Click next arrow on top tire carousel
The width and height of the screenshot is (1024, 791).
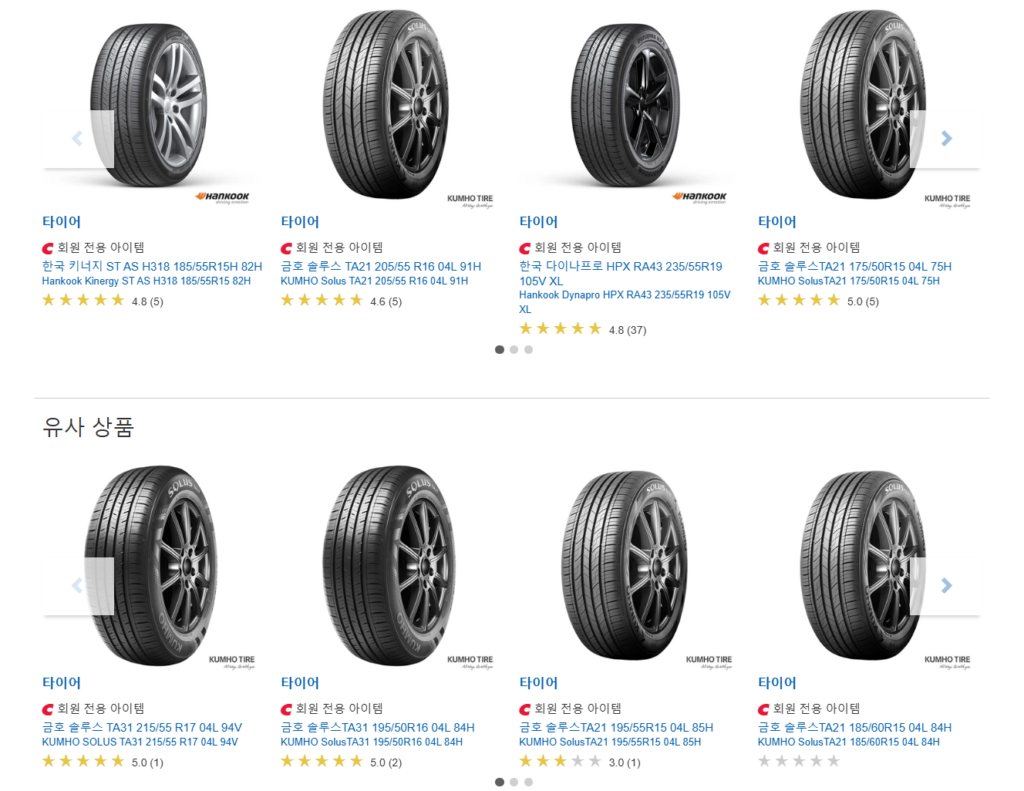946,138
